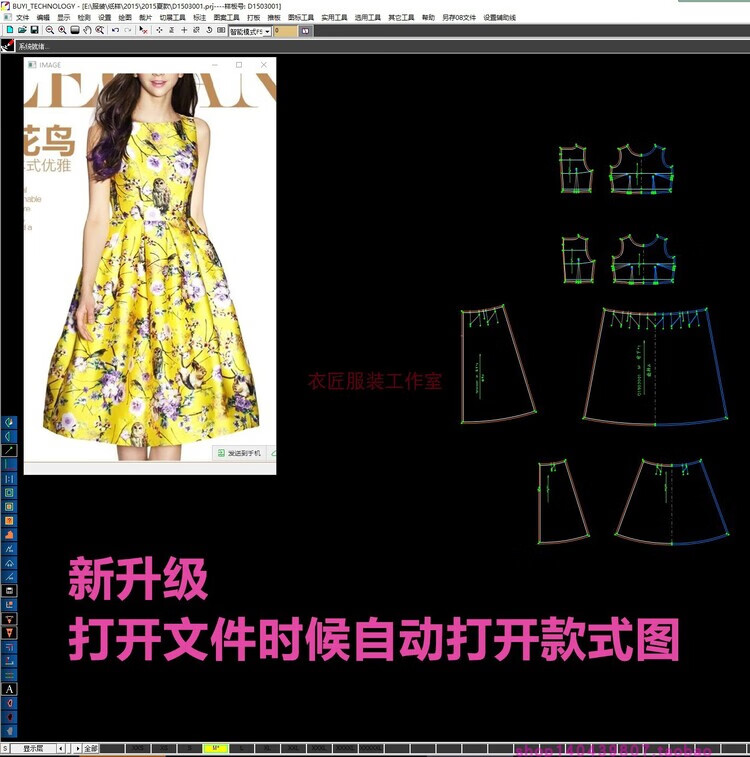The width and height of the screenshot is (750, 757).
Task: Click the left arrow next to 显示层
Action: 61,748
